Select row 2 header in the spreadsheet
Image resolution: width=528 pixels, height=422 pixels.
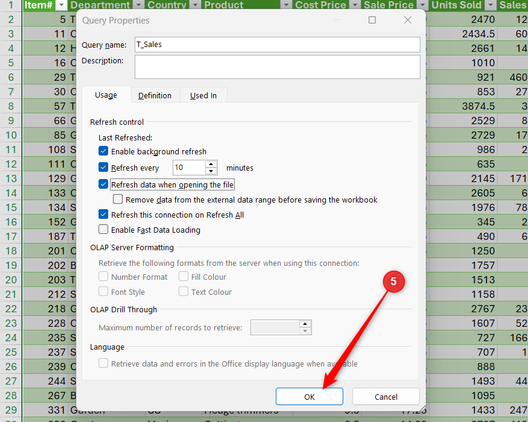[11, 20]
